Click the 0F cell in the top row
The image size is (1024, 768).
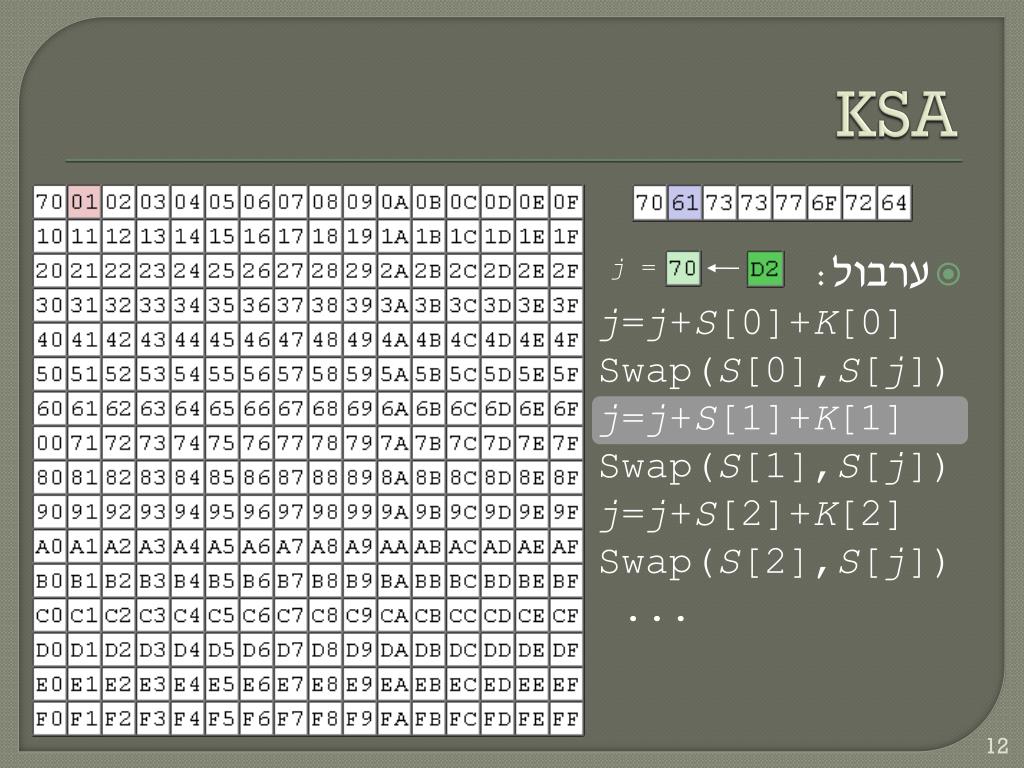point(566,202)
